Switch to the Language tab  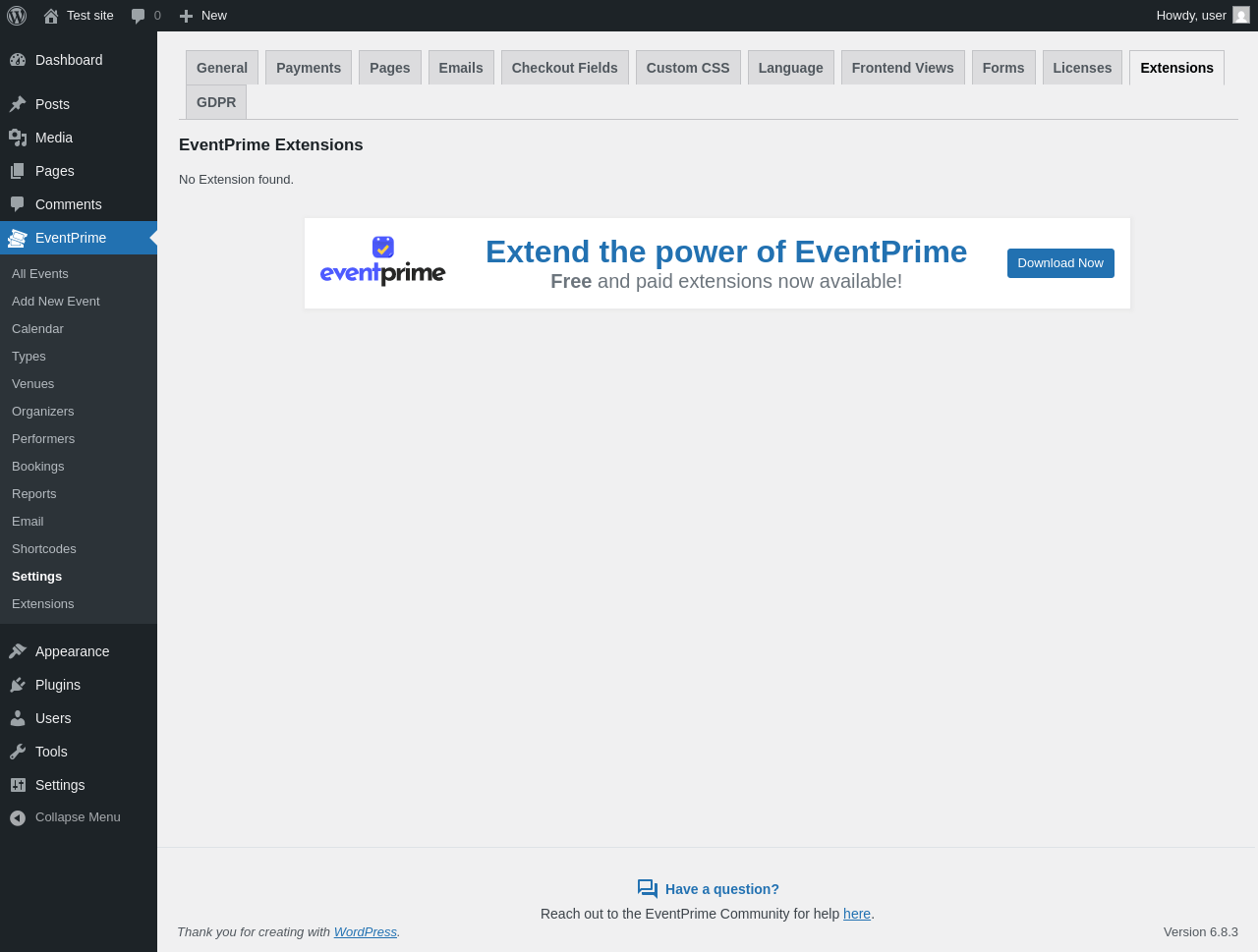click(x=791, y=68)
